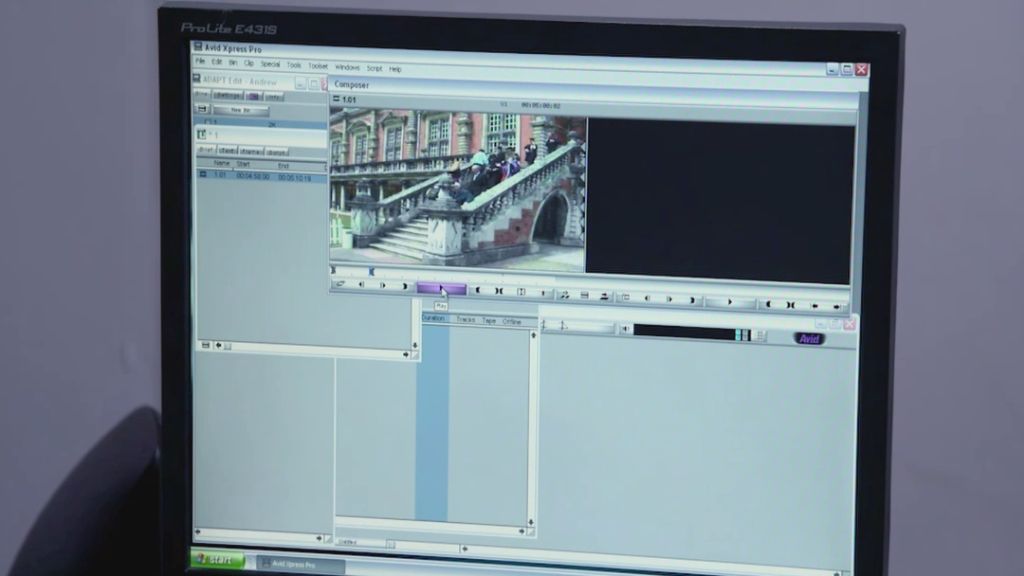Open the Toolset menu

318,66
